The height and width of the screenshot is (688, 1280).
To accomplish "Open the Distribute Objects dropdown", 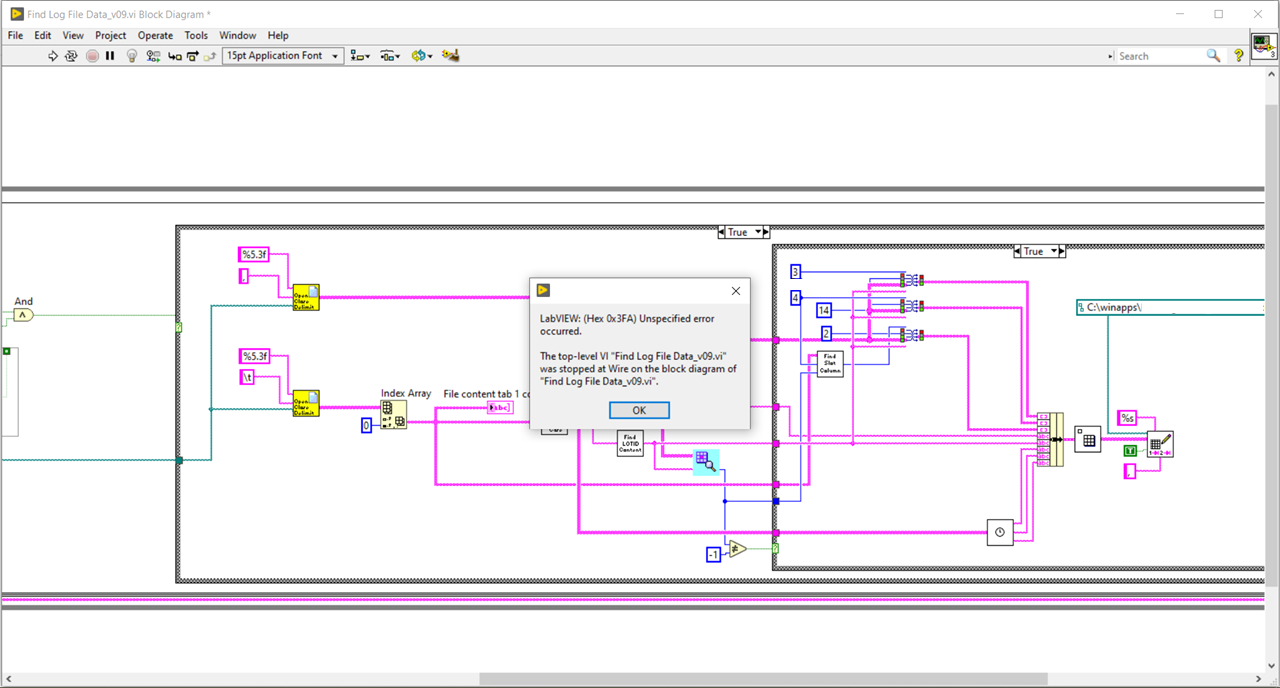I will (x=390, y=56).
